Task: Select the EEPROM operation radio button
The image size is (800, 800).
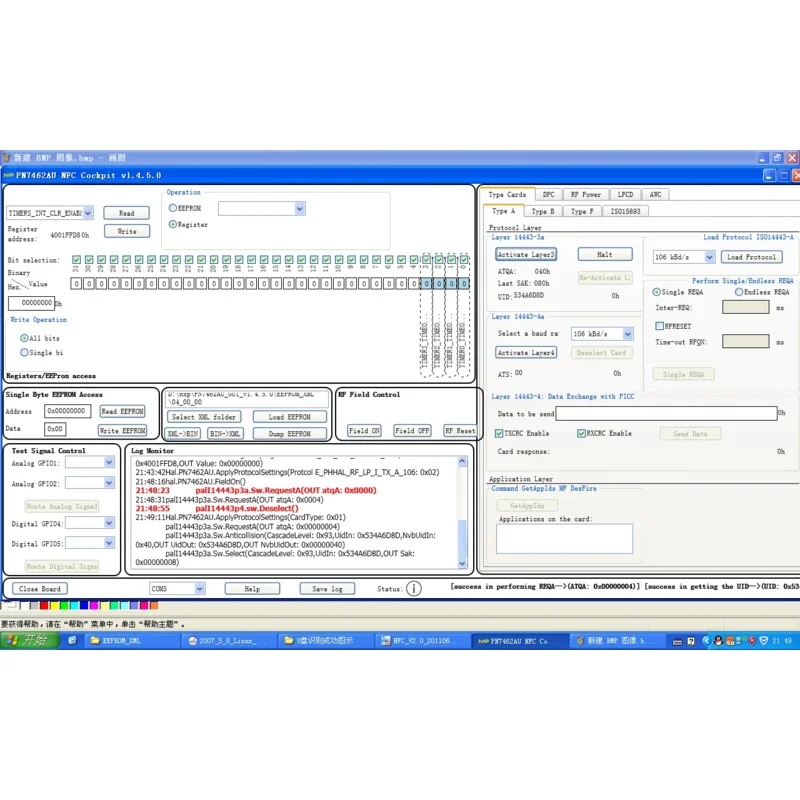Action: pyautogui.click(x=172, y=208)
